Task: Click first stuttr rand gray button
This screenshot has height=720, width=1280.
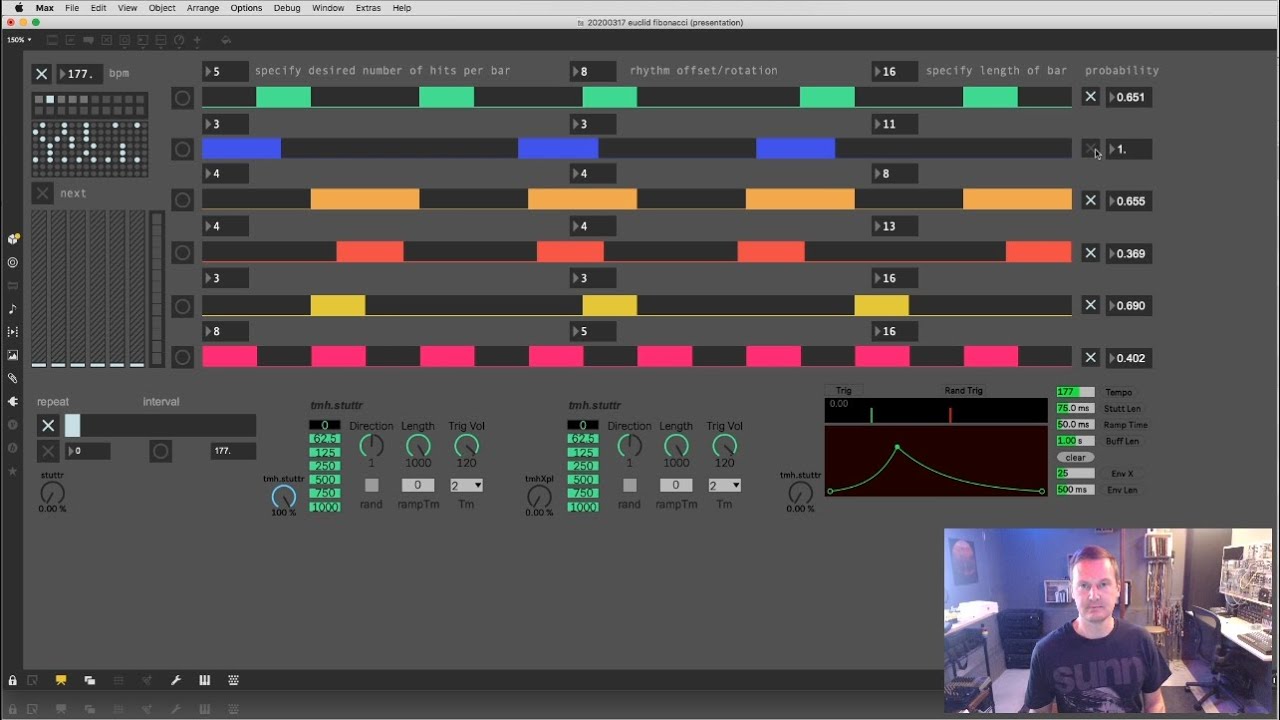Action: (x=371, y=485)
